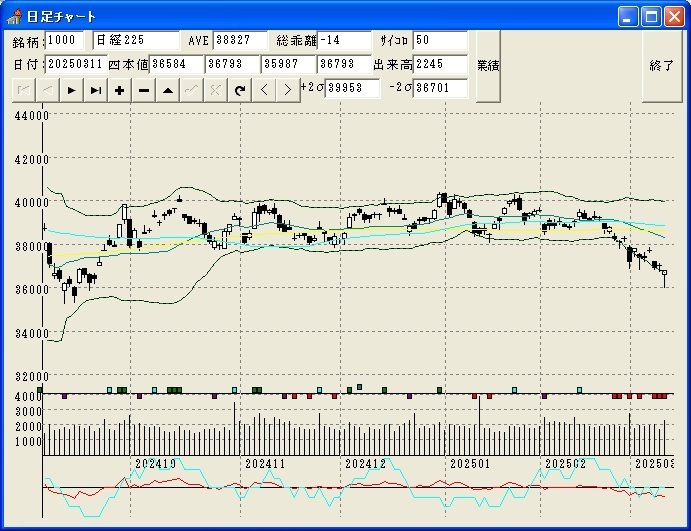
Task: Click the サイコロ value field
Action: click(440, 40)
